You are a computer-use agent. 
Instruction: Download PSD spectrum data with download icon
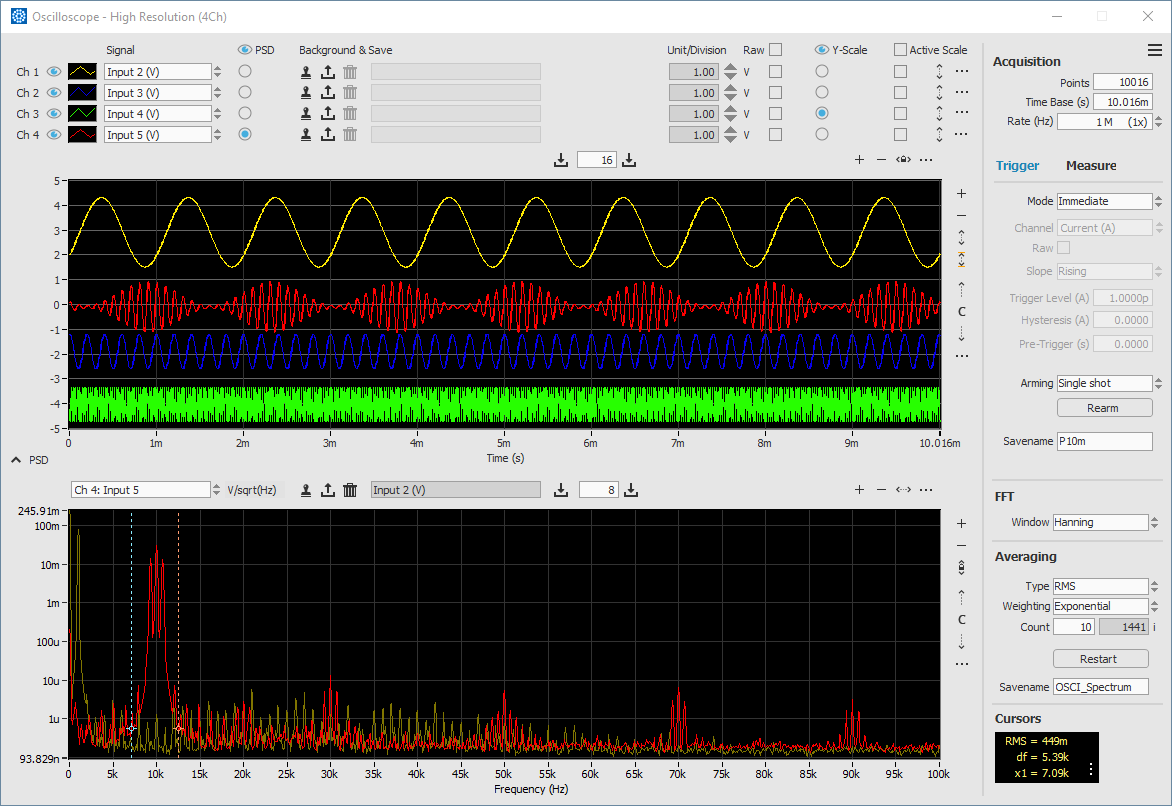(x=561, y=489)
